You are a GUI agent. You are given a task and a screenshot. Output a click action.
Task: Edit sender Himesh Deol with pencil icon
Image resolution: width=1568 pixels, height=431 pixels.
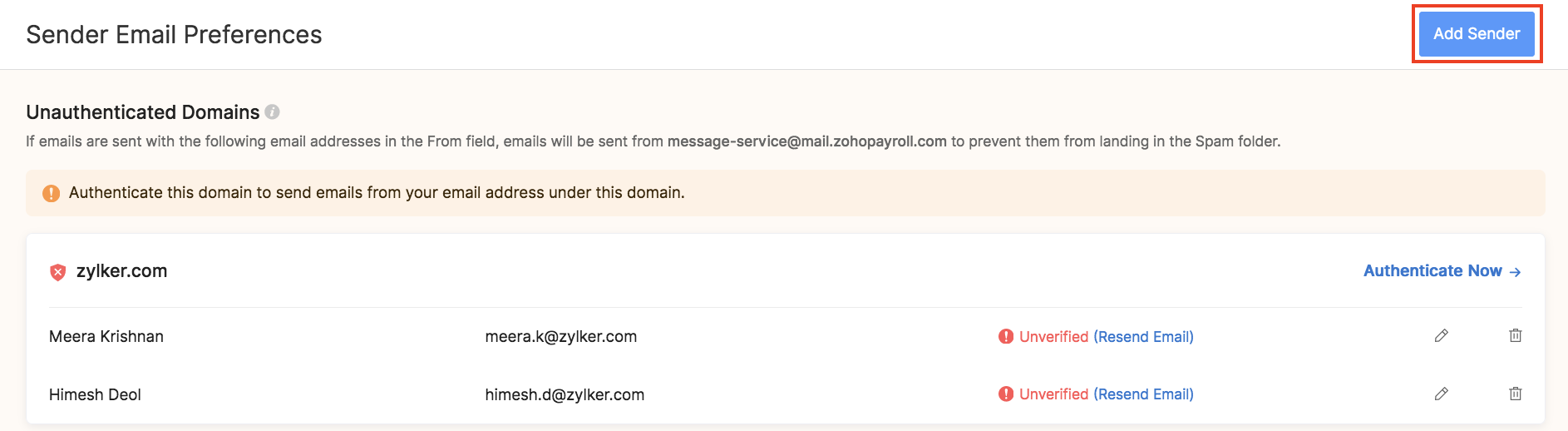click(1441, 394)
